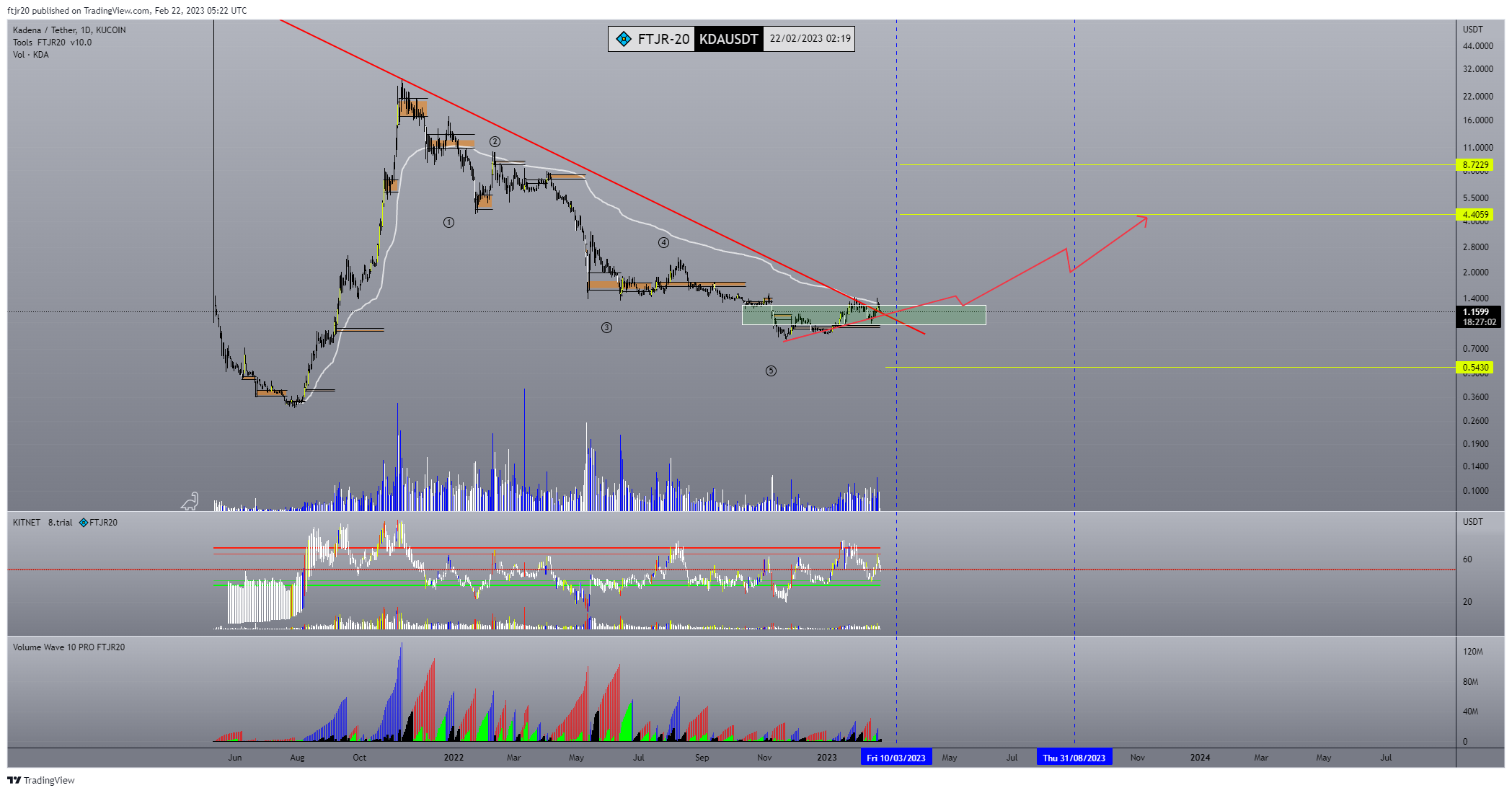Click the Oct label on time axis
The image size is (1512, 793).
[x=359, y=758]
